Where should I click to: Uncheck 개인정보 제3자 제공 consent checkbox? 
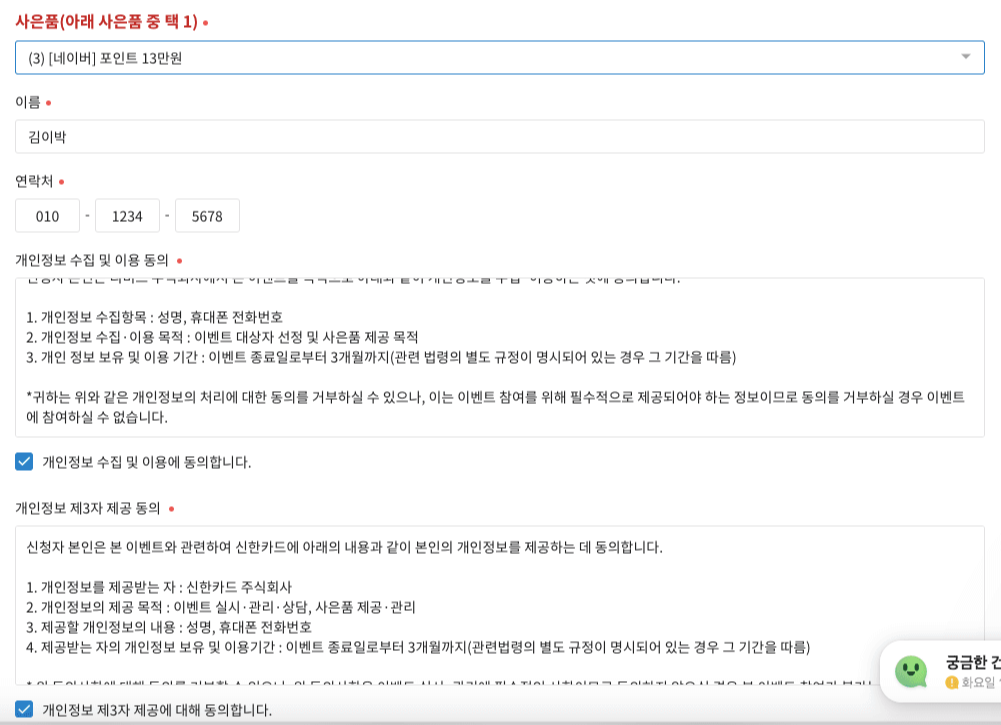point(22,711)
